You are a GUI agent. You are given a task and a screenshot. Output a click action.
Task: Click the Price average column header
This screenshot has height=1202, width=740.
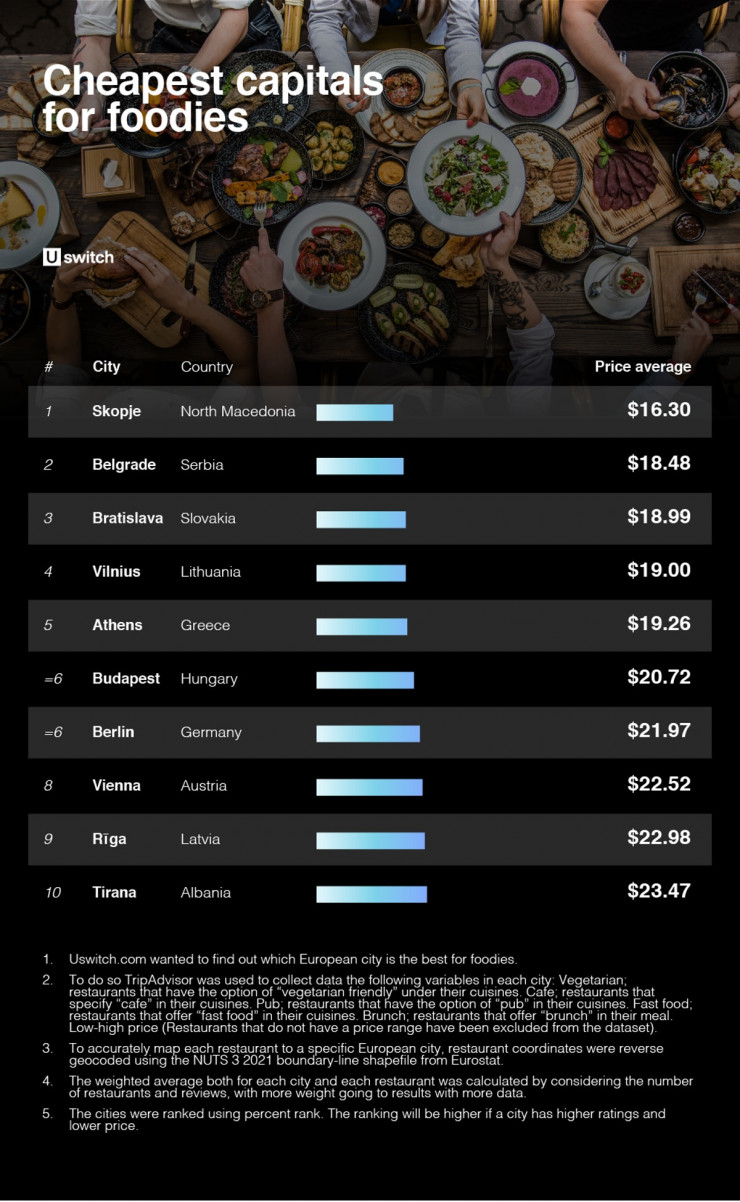[642, 367]
